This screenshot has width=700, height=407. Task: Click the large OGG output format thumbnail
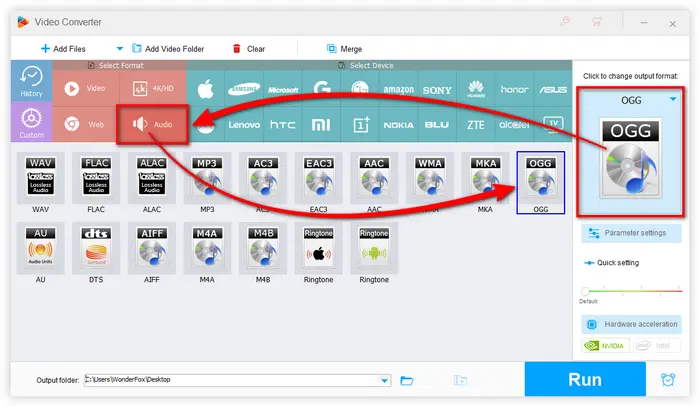630,158
